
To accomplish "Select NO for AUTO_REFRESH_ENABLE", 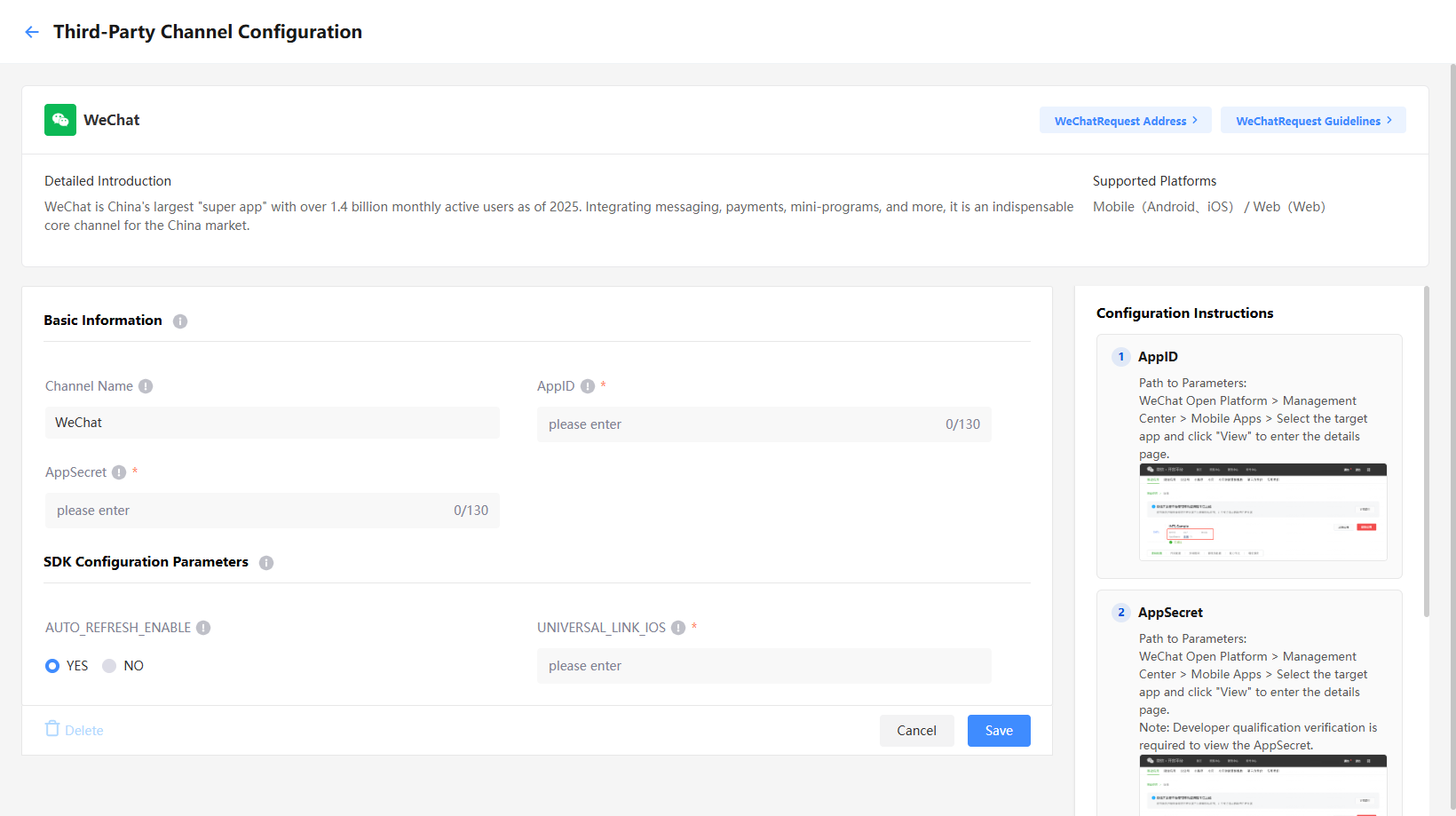I will [109, 666].
